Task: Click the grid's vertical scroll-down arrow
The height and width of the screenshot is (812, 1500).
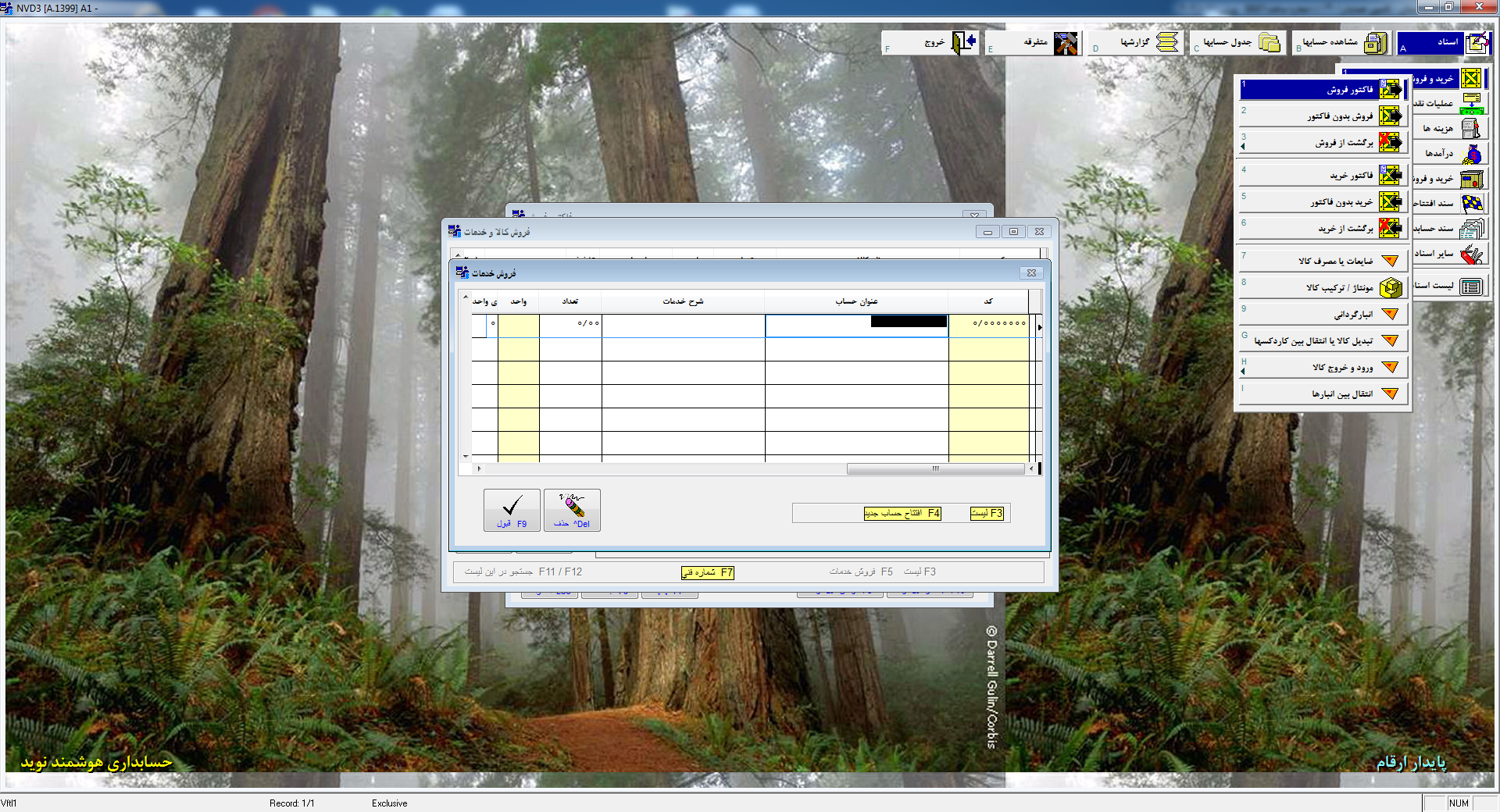Action: (466, 456)
